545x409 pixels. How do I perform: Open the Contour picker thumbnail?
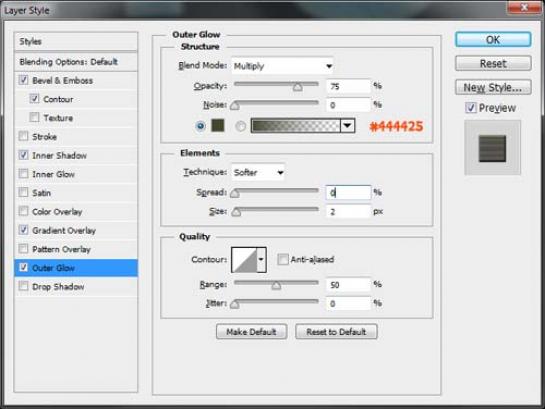pyautogui.click(x=244, y=260)
